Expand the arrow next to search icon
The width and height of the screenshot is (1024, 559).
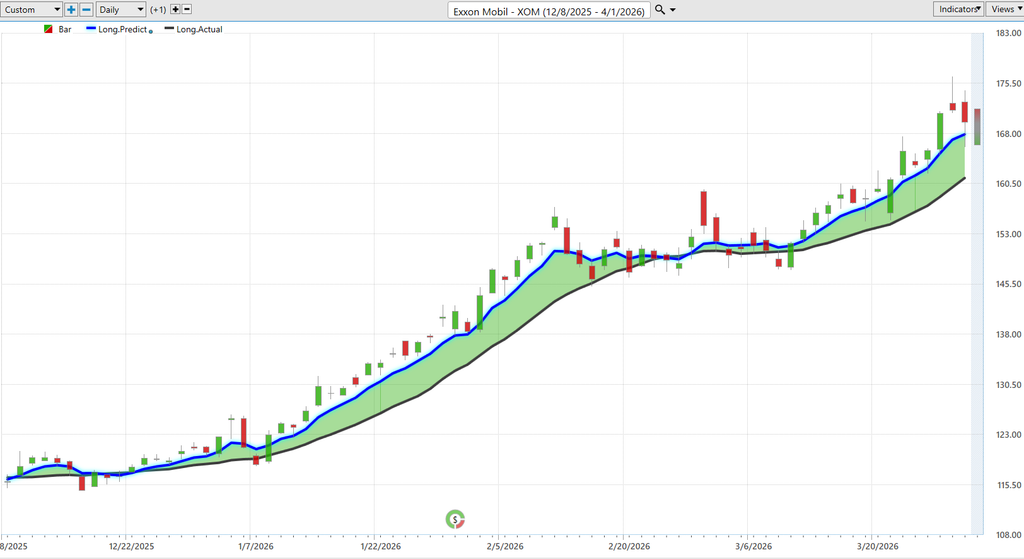point(673,10)
